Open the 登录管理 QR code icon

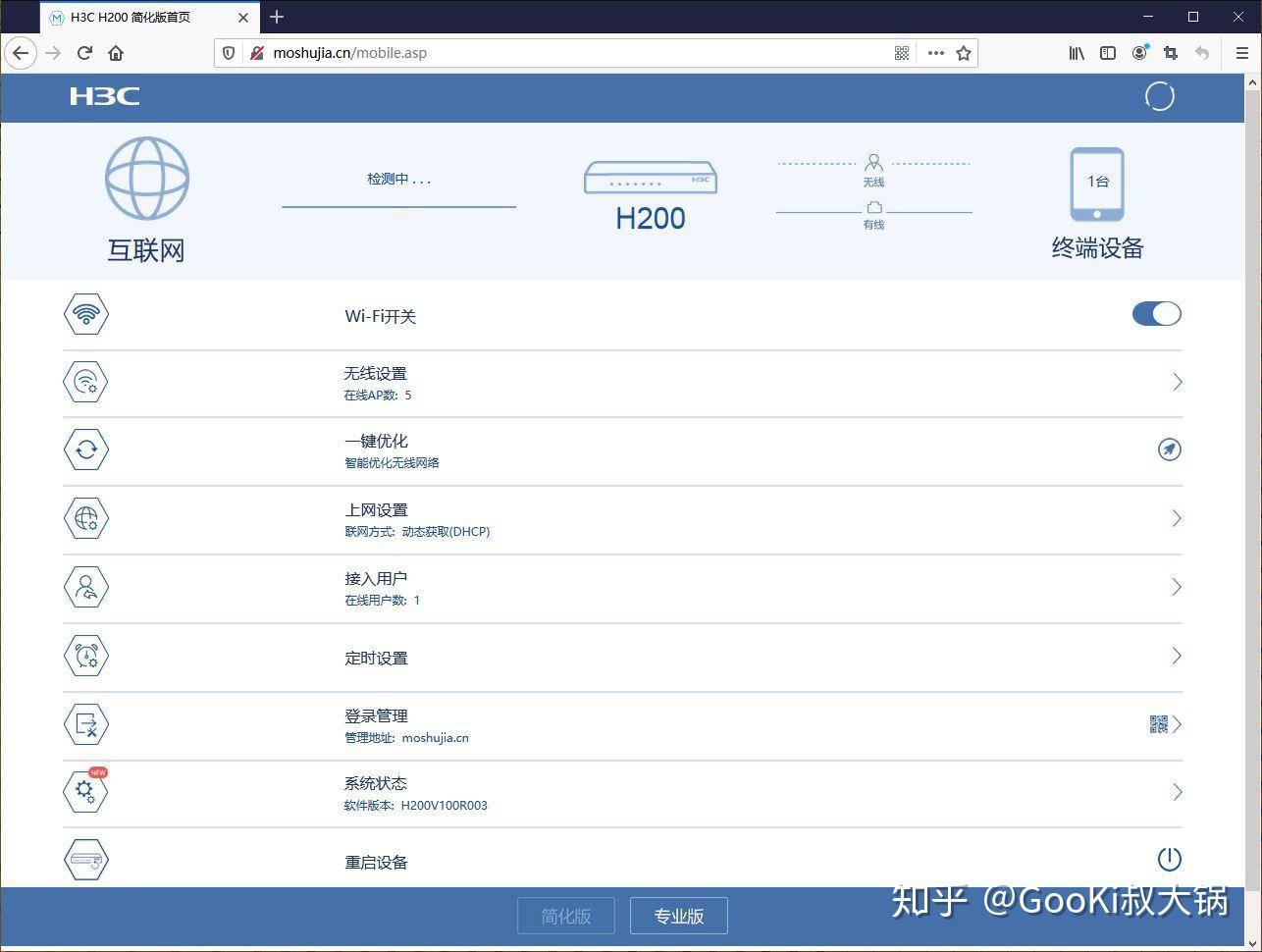(x=1158, y=724)
